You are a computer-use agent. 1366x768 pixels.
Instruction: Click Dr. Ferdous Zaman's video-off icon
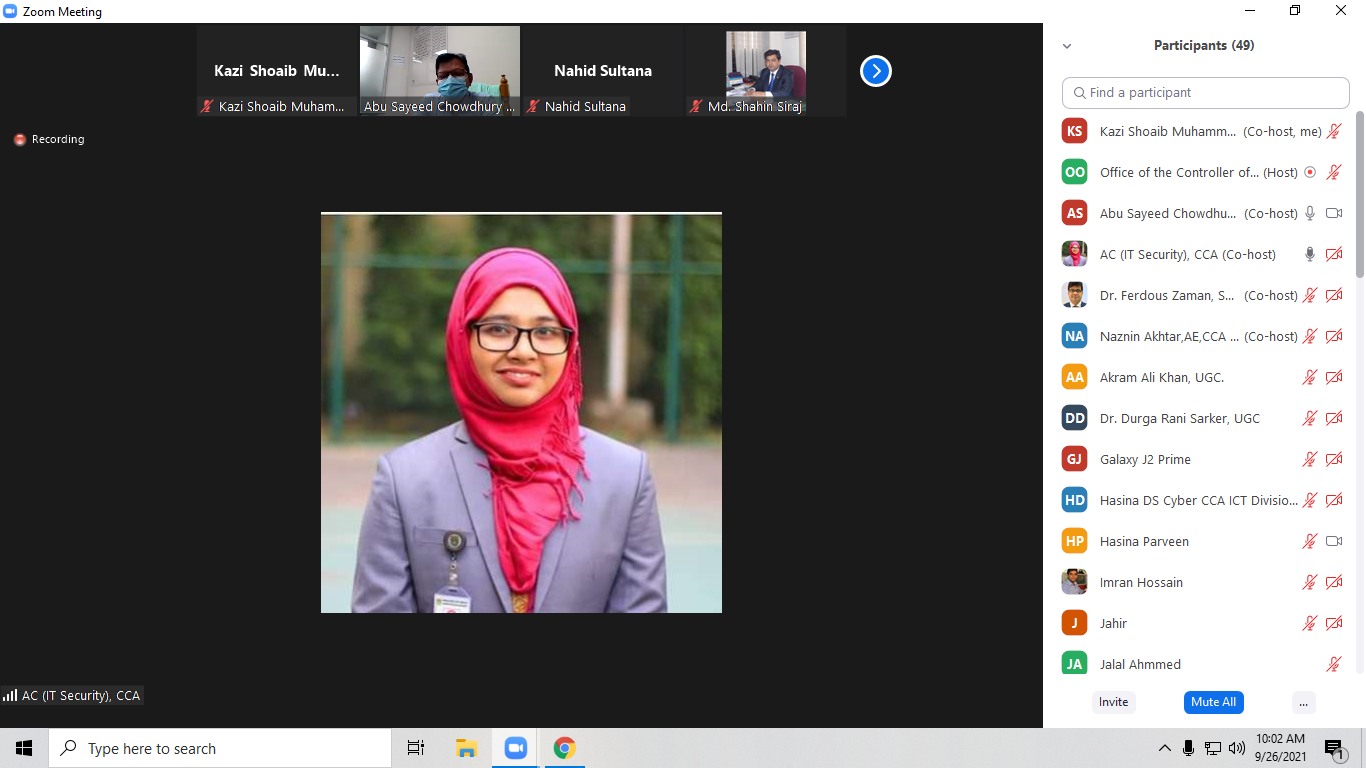(1333, 295)
